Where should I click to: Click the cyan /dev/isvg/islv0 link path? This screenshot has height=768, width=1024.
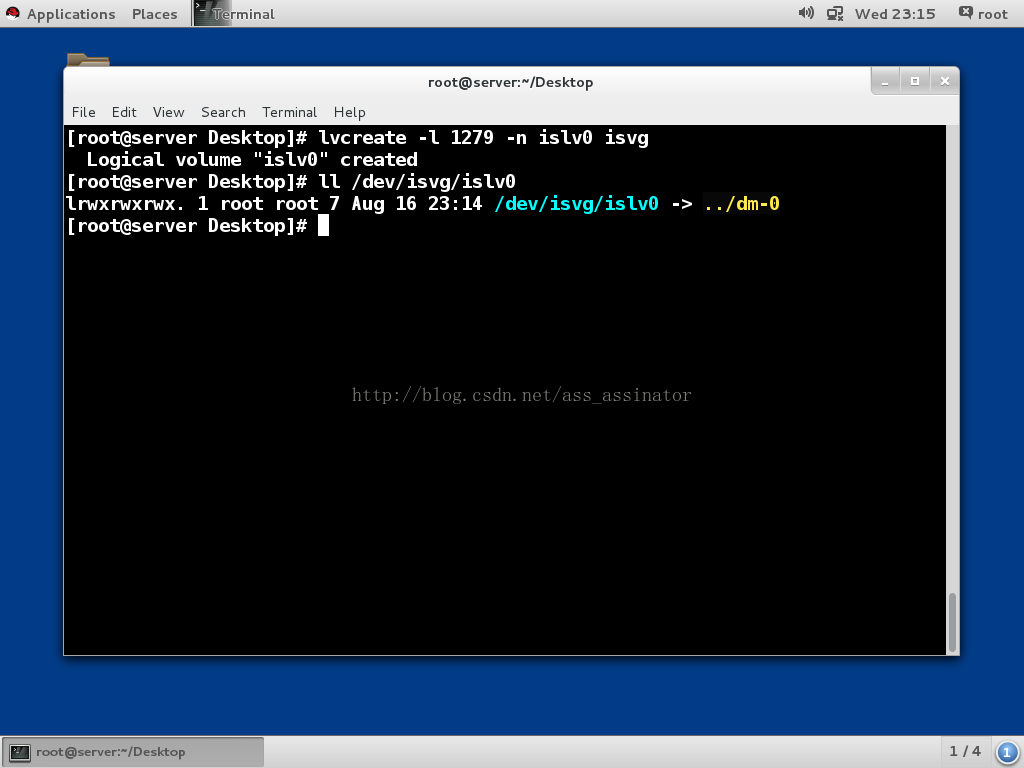tap(576, 204)
